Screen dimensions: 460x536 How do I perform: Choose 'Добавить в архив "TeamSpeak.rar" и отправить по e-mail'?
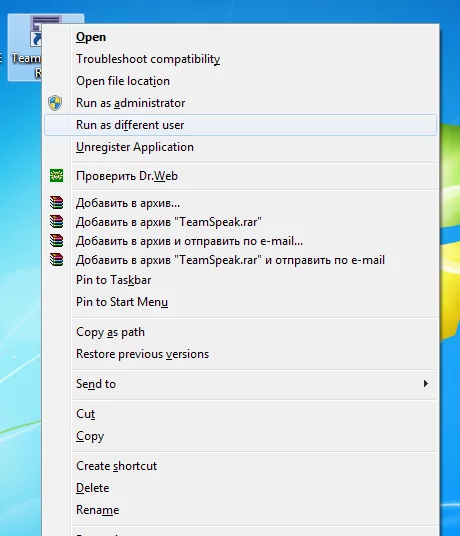pos(241,260)
